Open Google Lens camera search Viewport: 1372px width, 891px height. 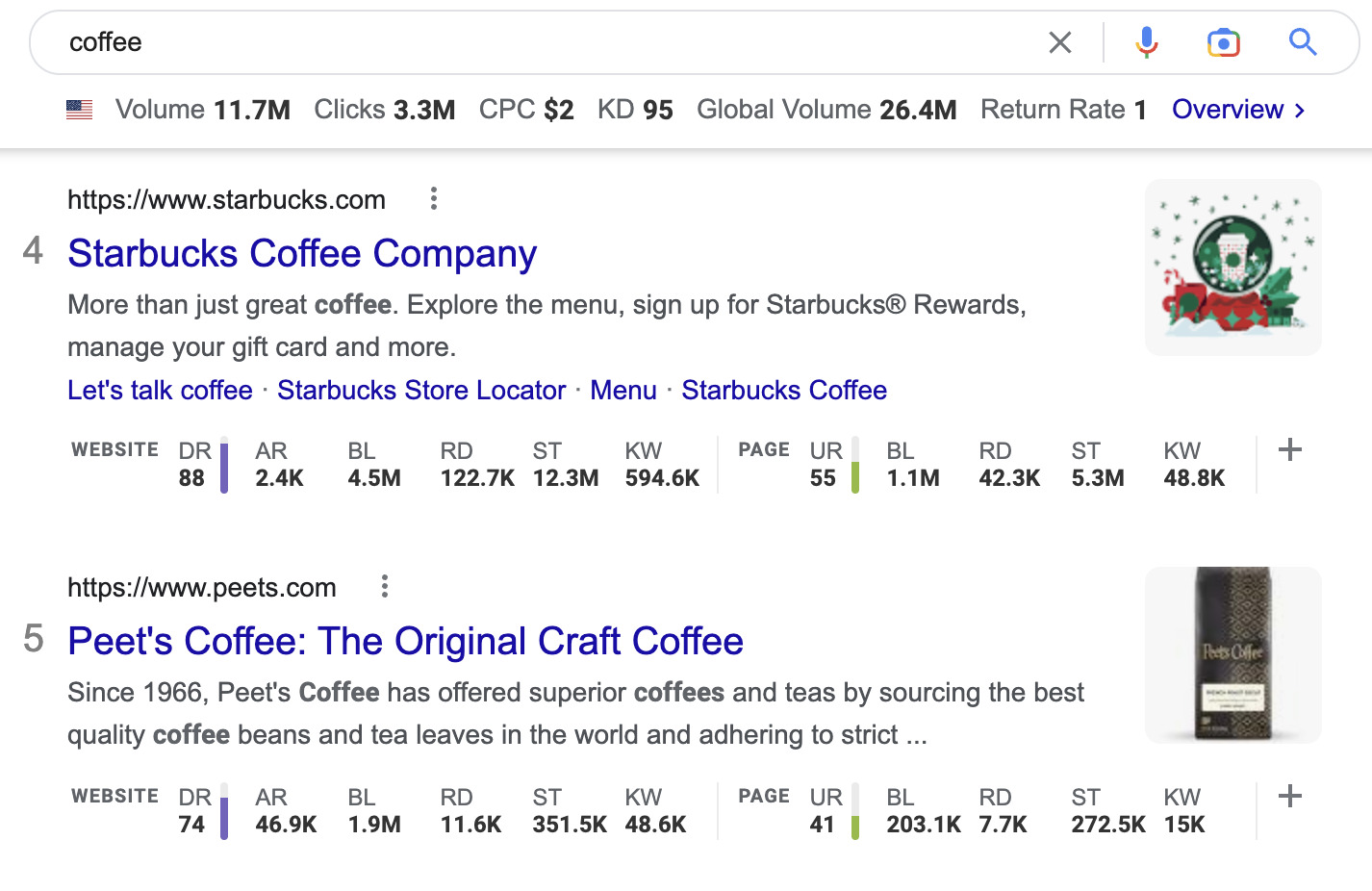click(1222, 42)
